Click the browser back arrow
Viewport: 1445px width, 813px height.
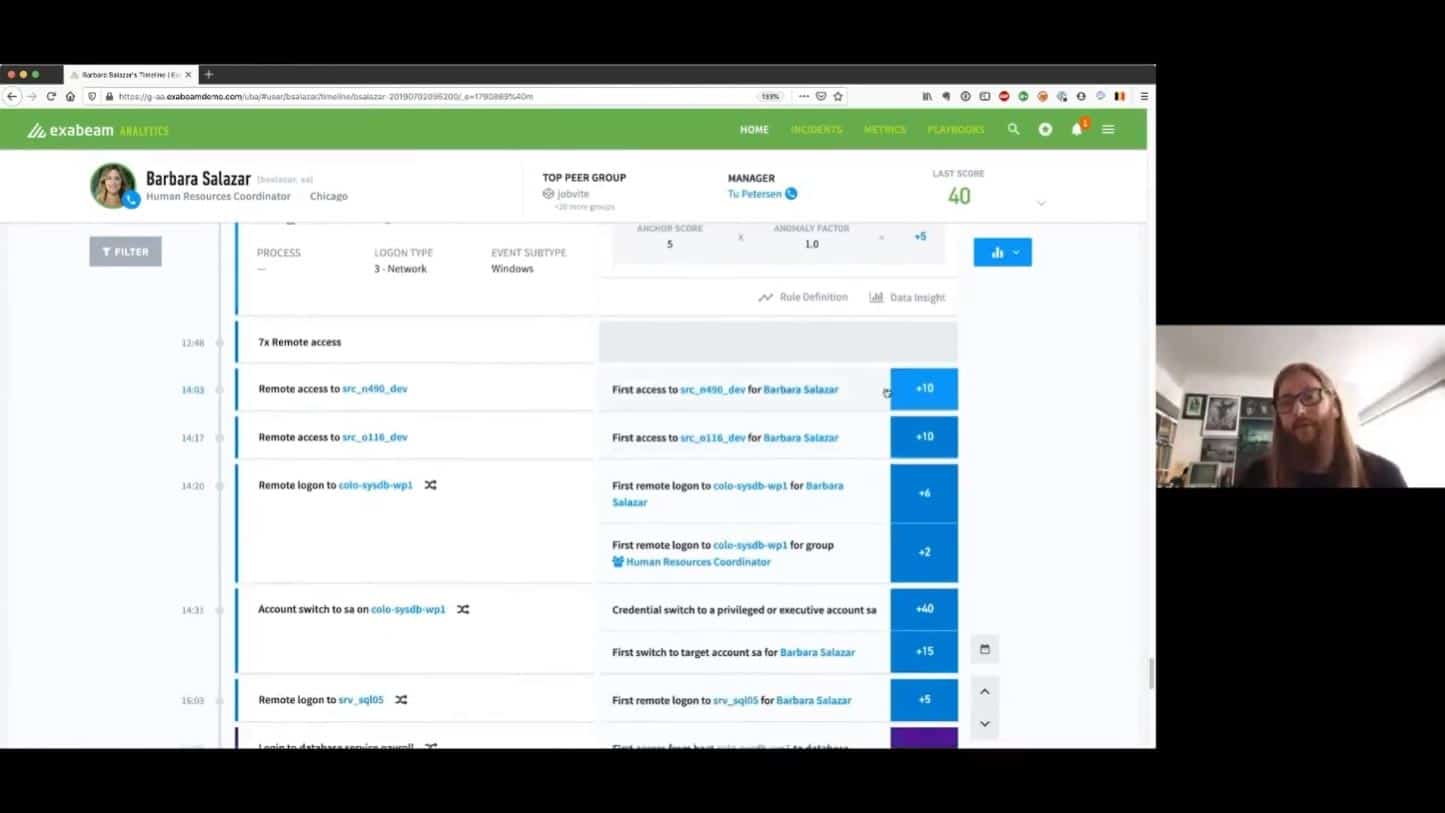[12, 96]
